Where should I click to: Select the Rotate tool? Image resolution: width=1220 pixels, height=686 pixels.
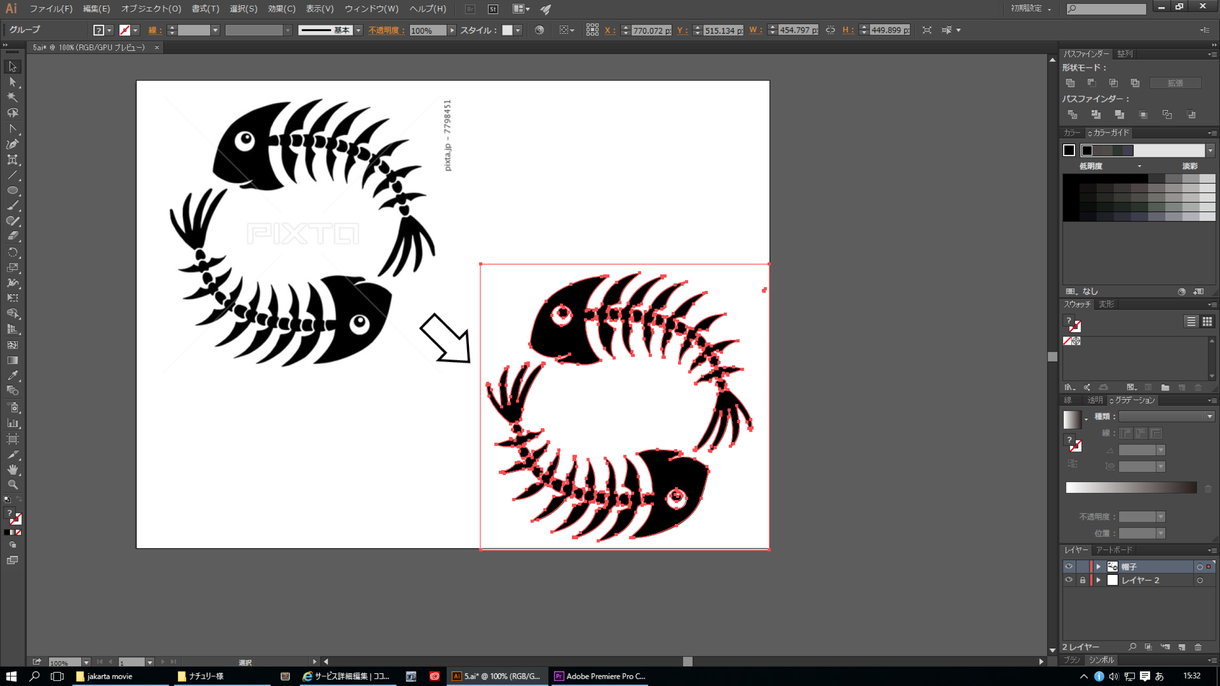click(x=13, y=252)
